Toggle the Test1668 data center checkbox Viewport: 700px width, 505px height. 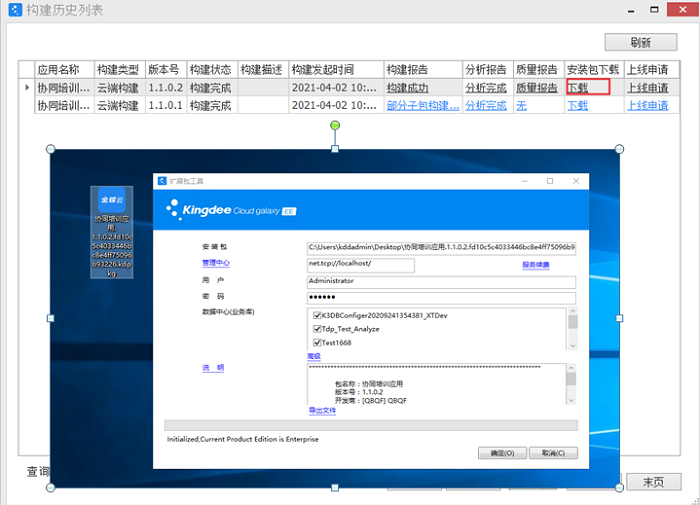tap(316, 343)
